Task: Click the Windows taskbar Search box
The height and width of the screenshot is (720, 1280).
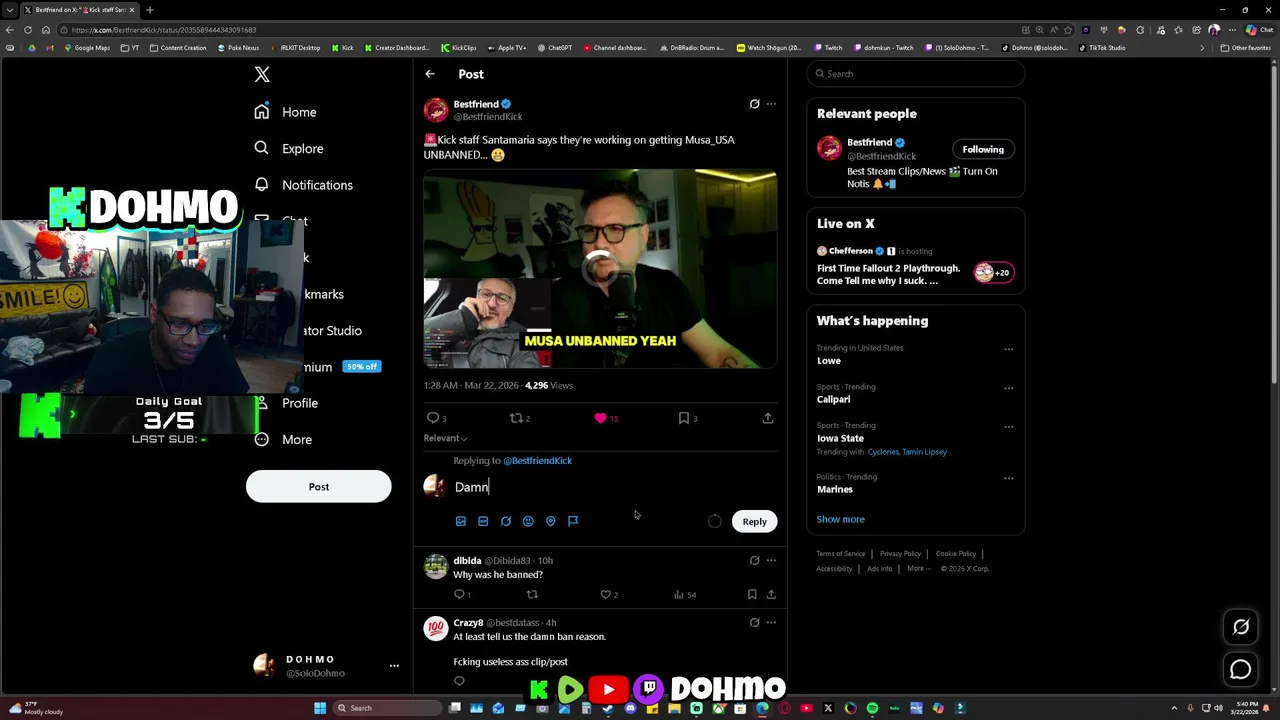Action: (x=388, y=708)
